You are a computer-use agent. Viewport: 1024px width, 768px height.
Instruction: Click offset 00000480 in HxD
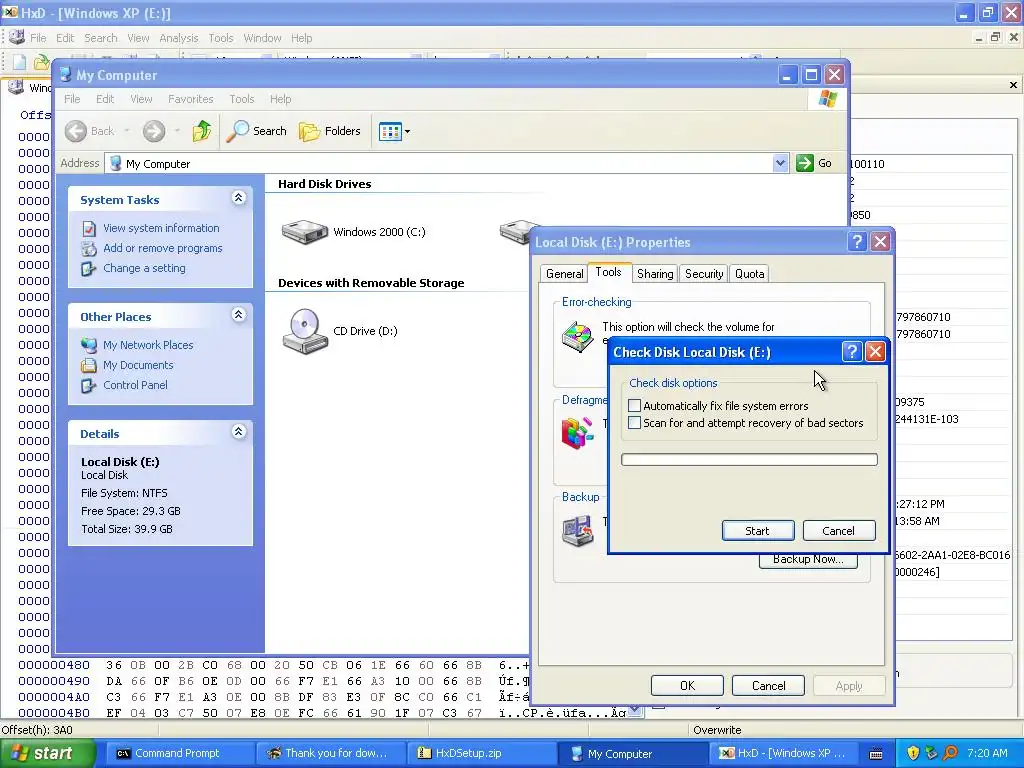[x=54, y=665]
